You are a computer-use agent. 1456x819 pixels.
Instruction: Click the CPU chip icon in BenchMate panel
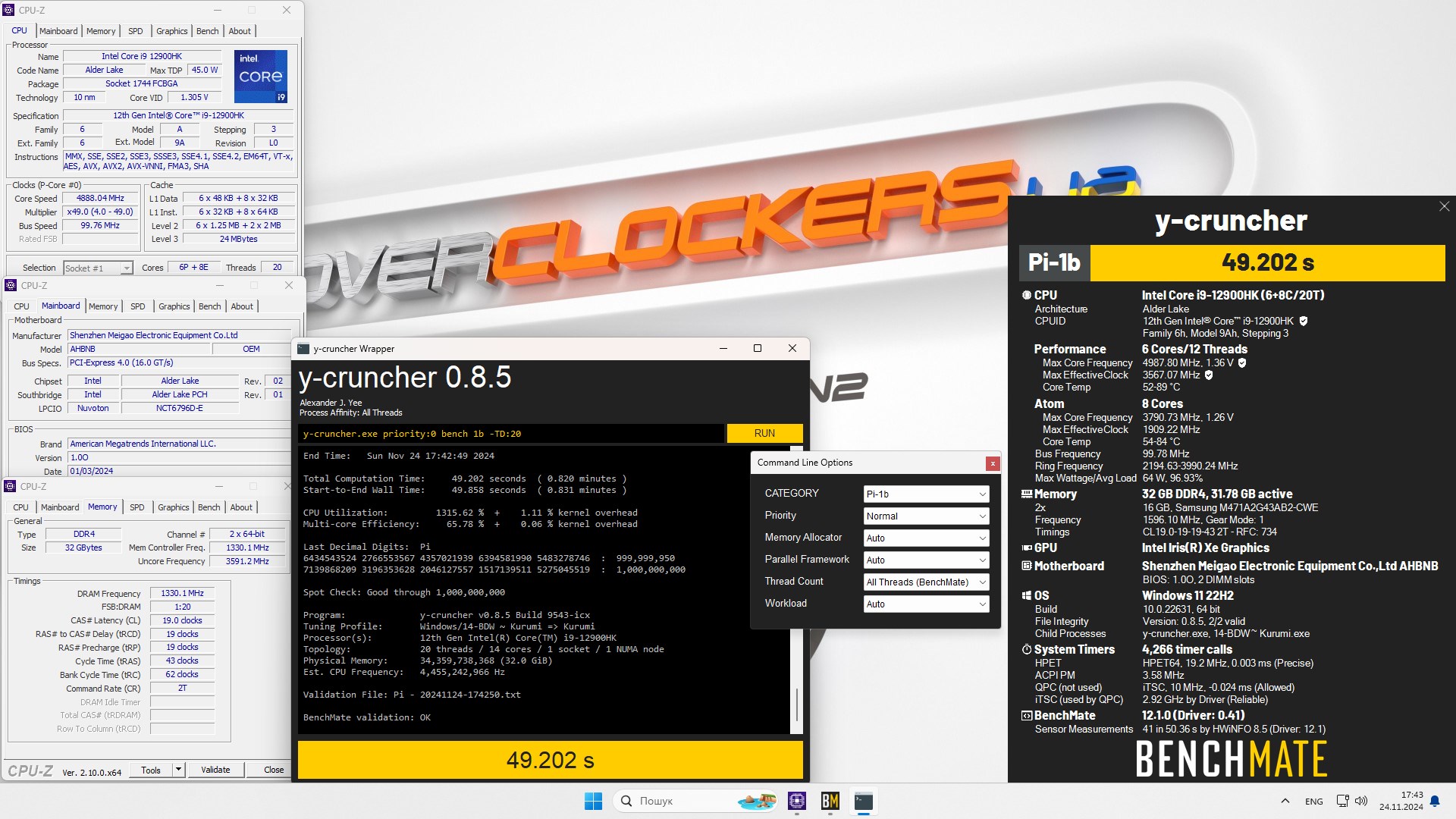coord(1027,295)
